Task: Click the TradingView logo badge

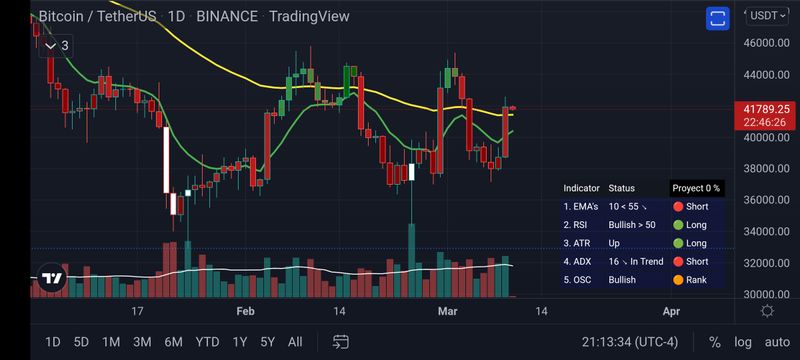Action: [x=52, y=278]
